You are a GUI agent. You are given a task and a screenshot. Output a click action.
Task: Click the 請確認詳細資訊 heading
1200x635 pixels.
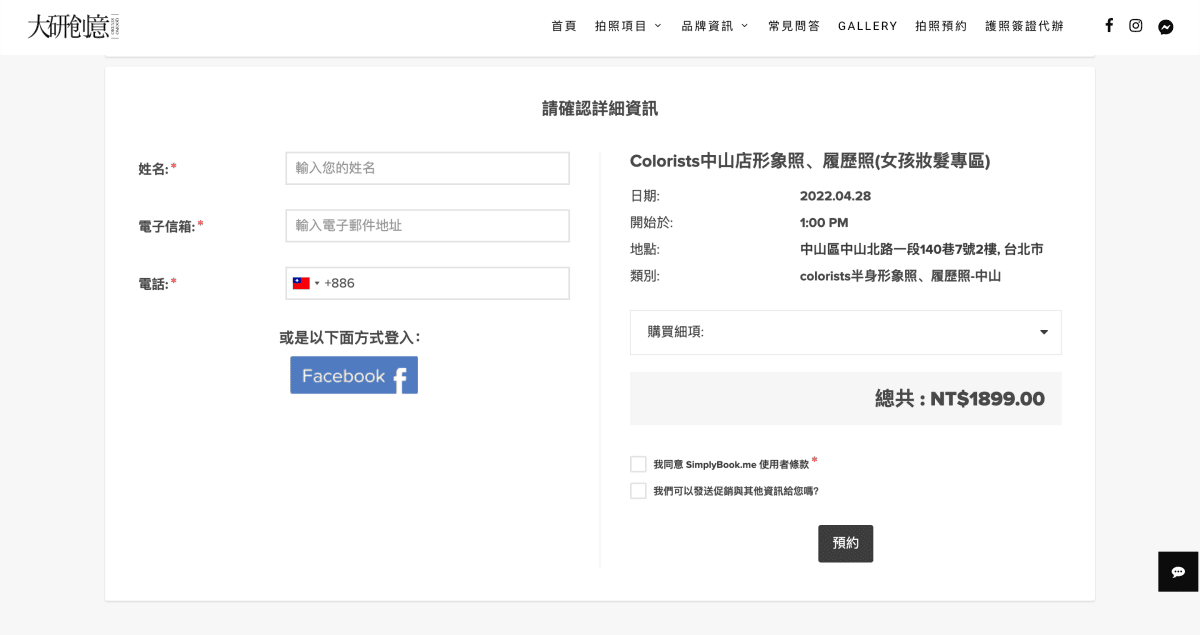click(x=600, y=108)
